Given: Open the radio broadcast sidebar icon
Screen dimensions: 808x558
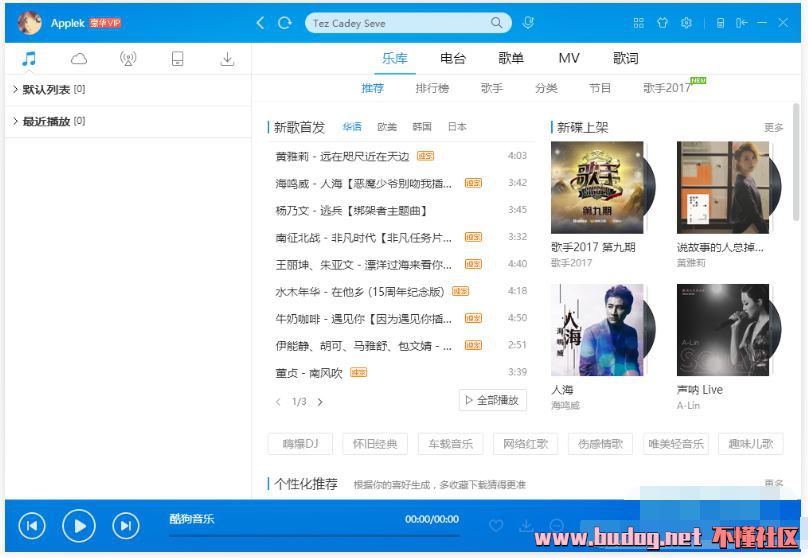Looking at the screenshot, I should tap(128, 59).
